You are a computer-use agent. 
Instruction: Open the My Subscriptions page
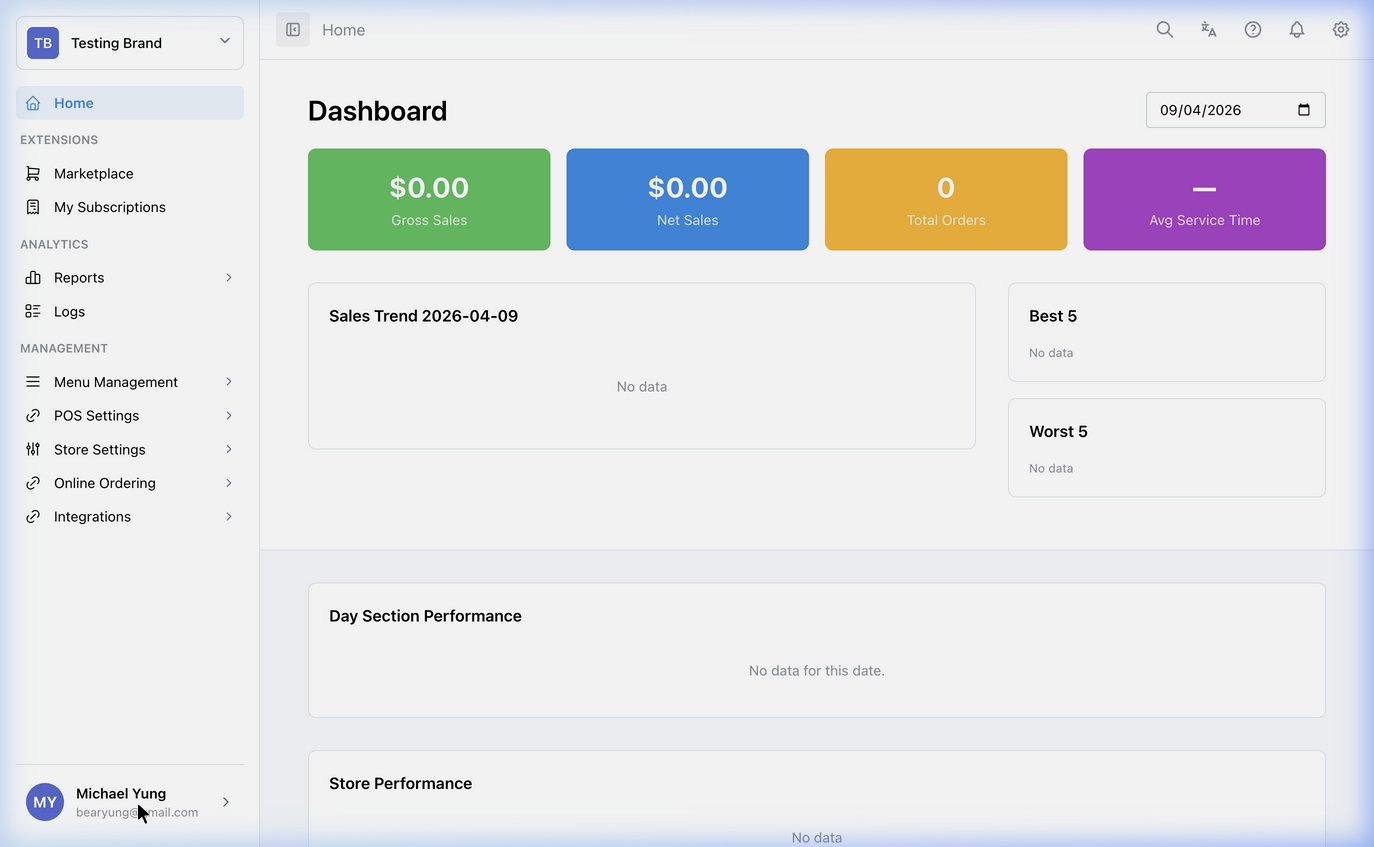(x=110, y=207)
